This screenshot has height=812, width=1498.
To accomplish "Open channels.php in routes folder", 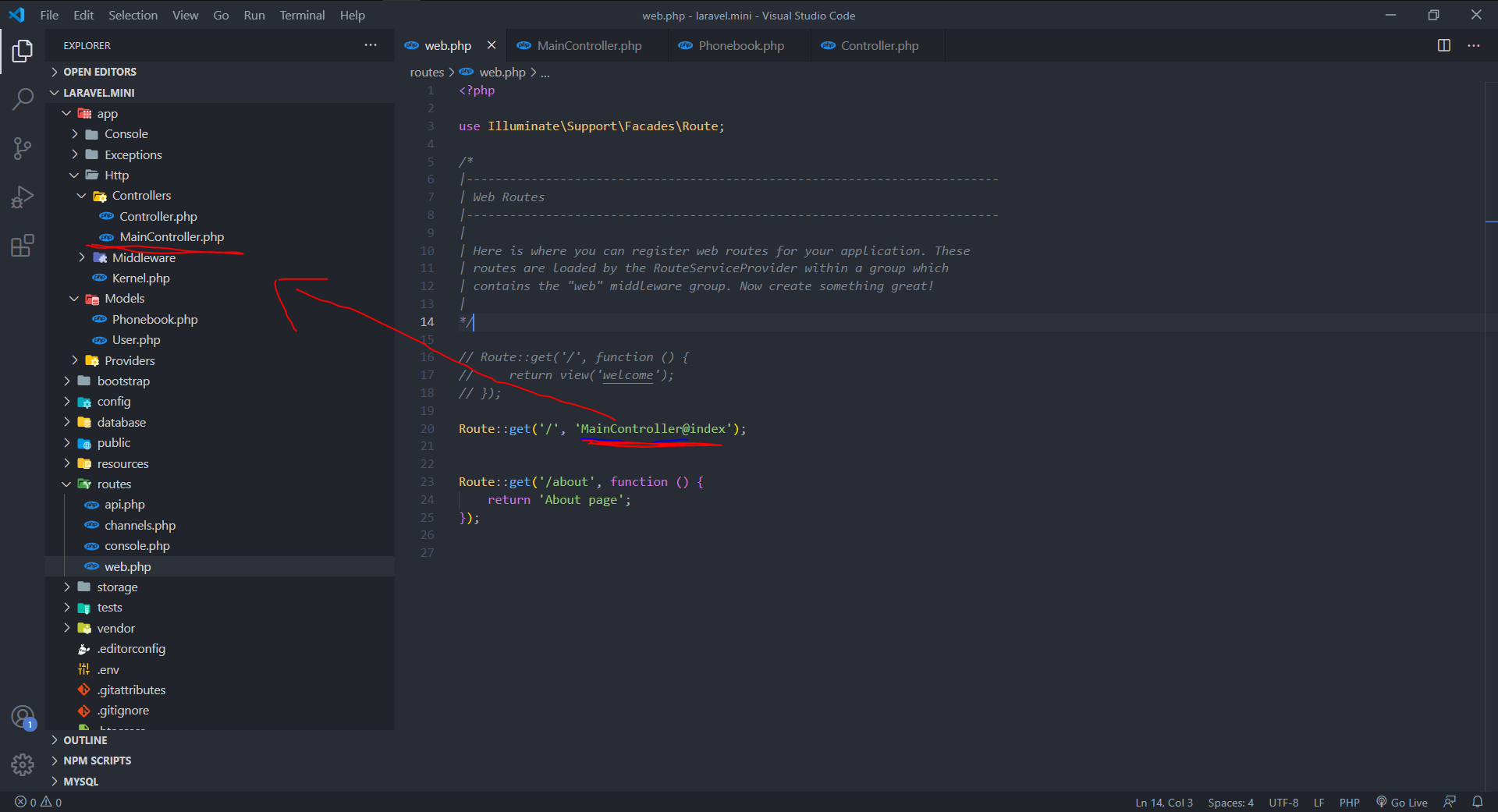I will [140, 526].
